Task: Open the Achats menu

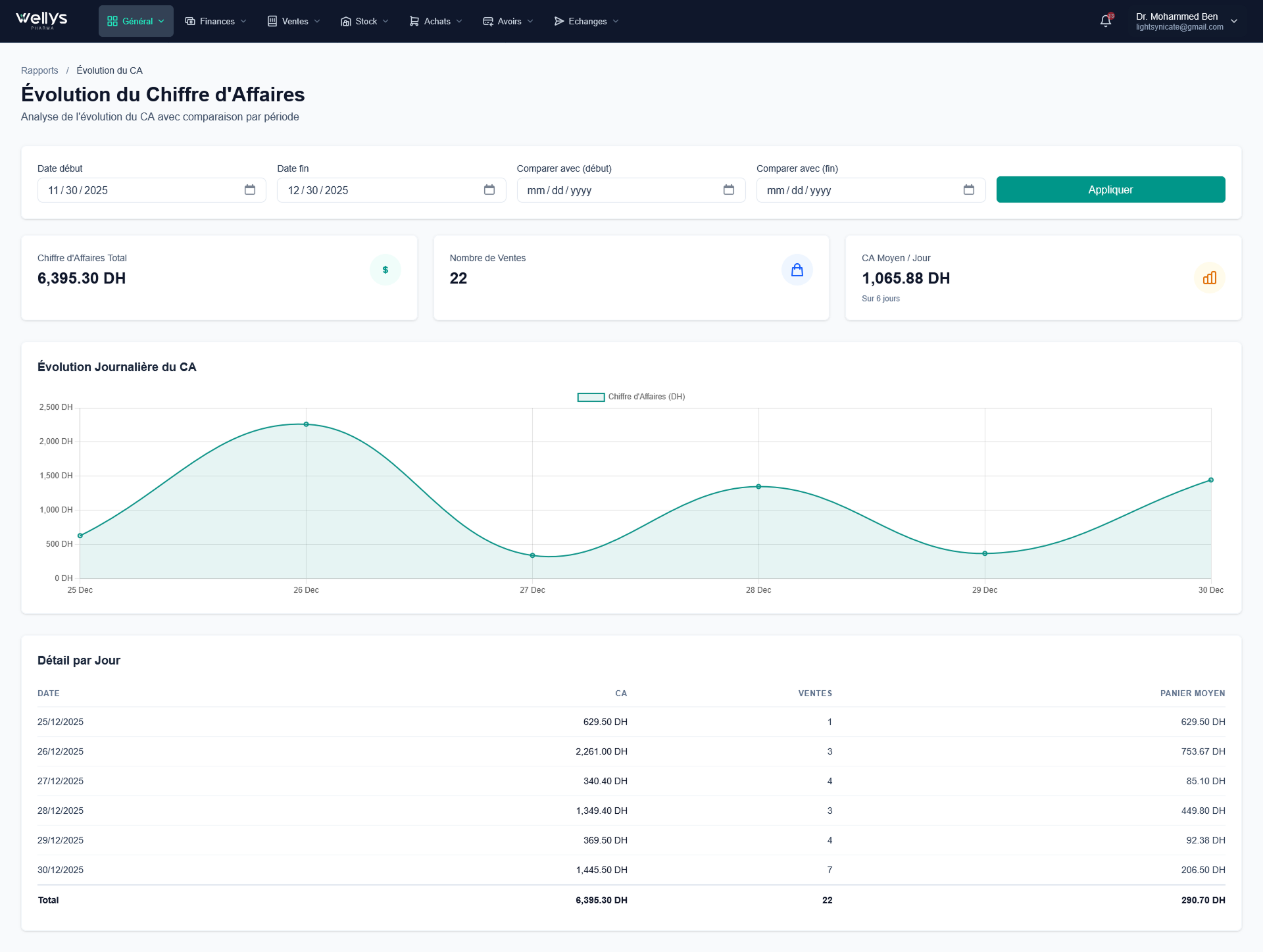Action: click(x=436, y=21)
